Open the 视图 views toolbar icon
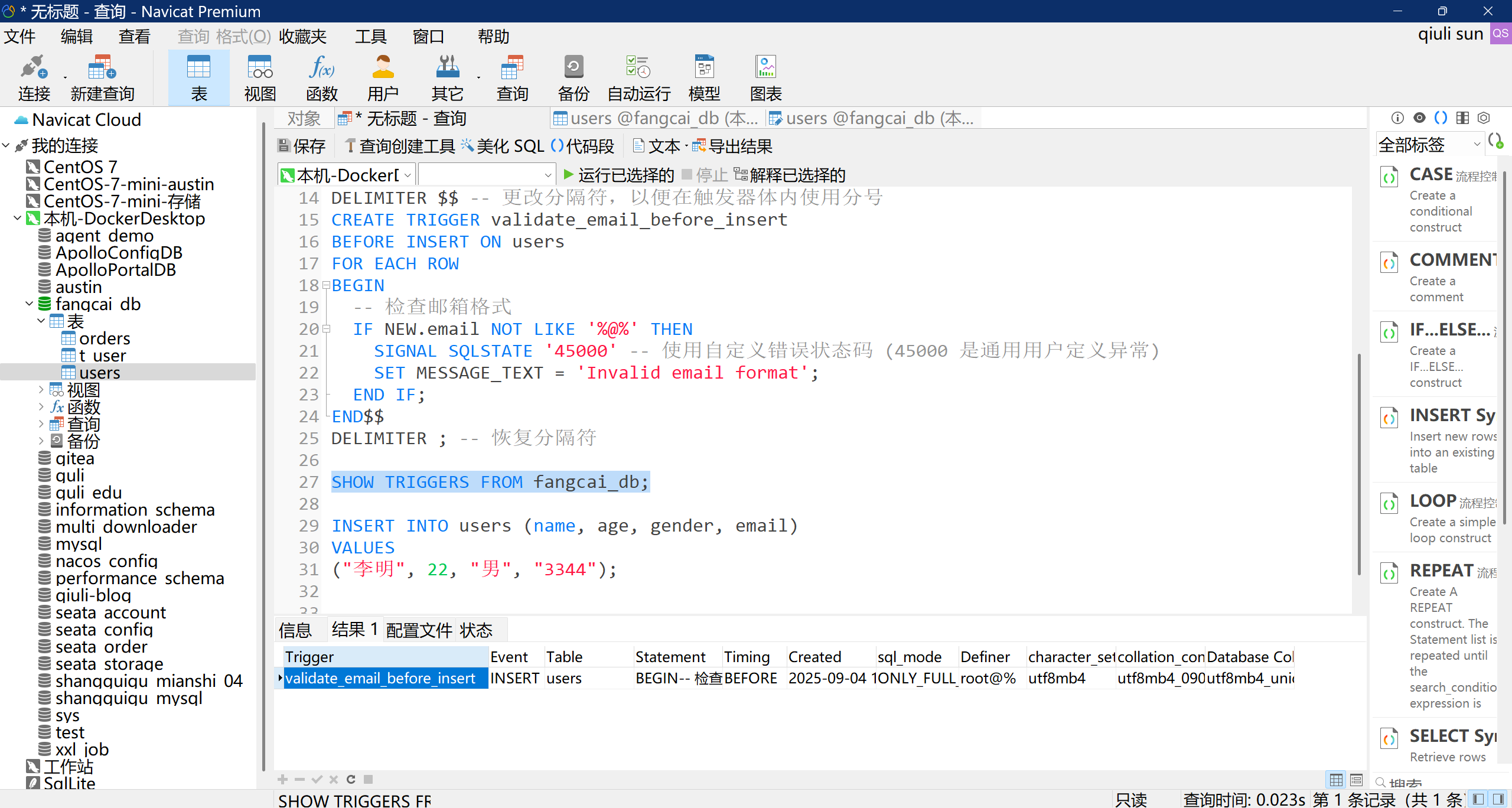Image resolution: width=1512 pixels, height=808 pixels. pos(260,77)
